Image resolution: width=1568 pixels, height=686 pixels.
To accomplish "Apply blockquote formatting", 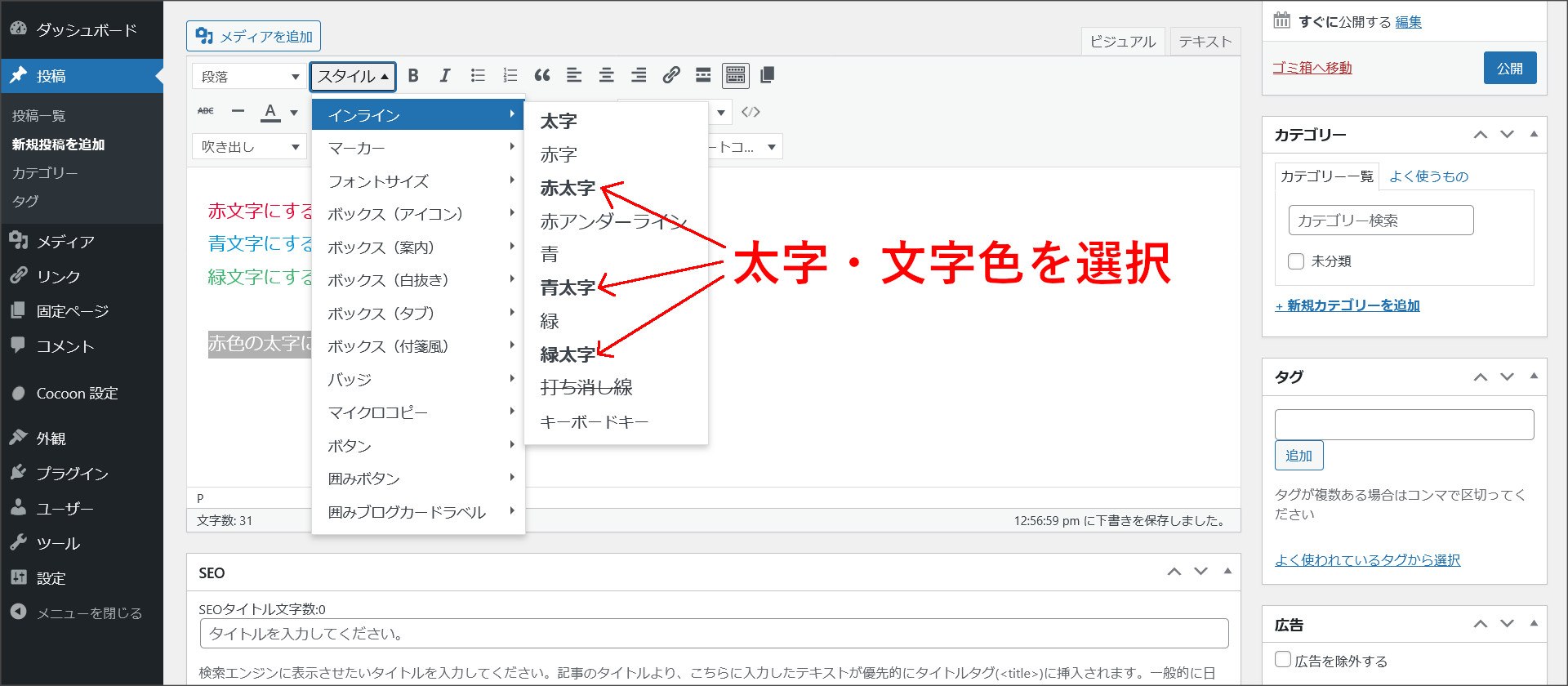I will pos(542,76).
